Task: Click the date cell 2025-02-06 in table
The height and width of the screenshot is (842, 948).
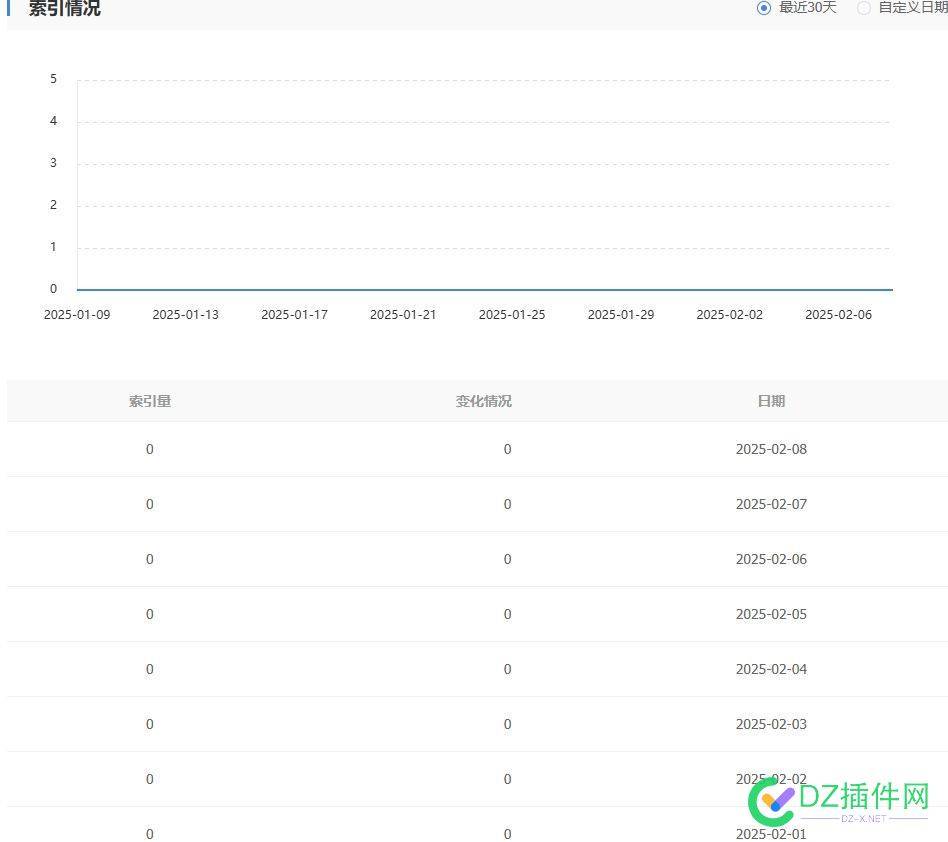Action: click(x=771, y=559)
